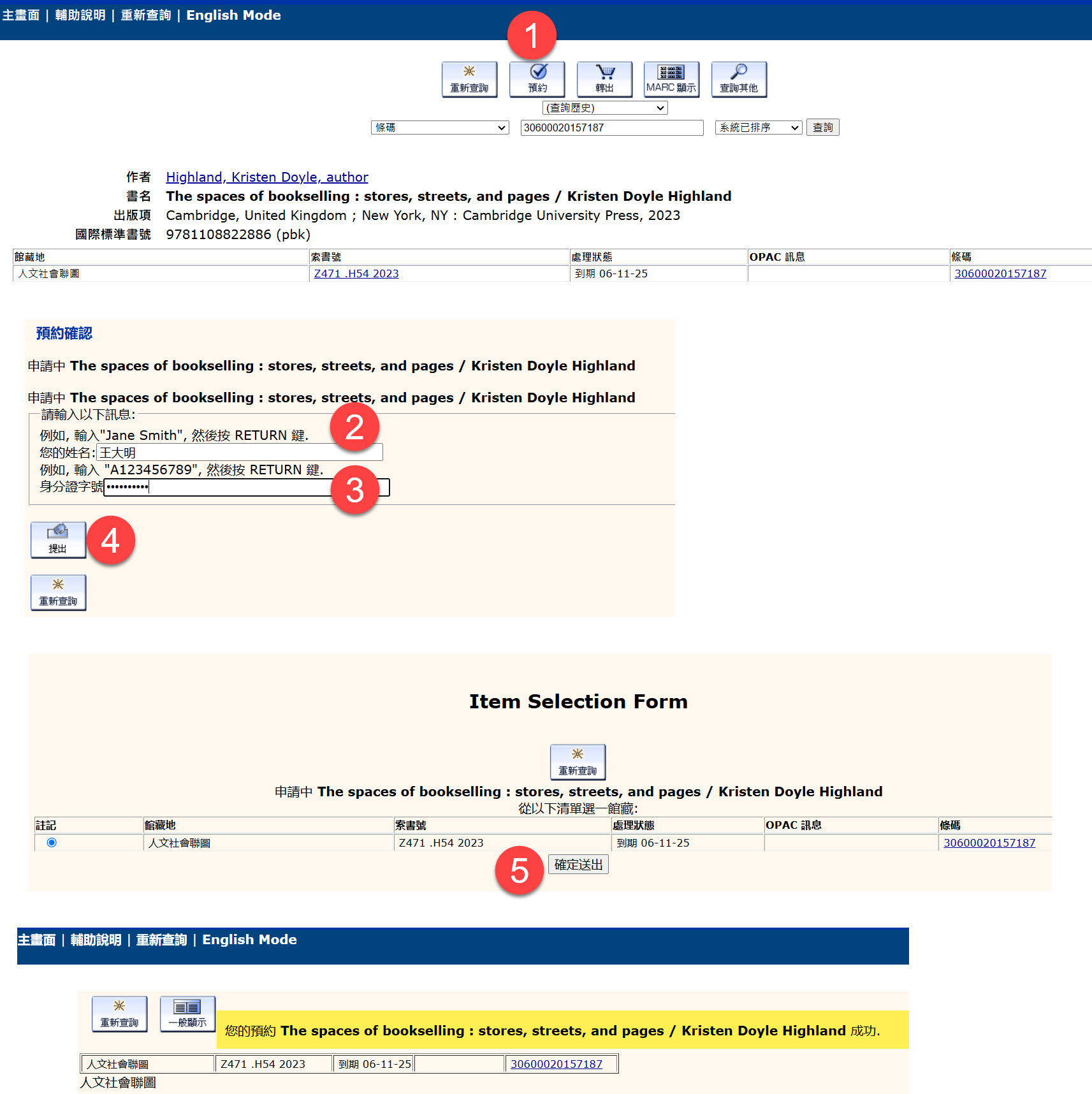Open the 查詢歷史 search history dropdown

(605, 108)
